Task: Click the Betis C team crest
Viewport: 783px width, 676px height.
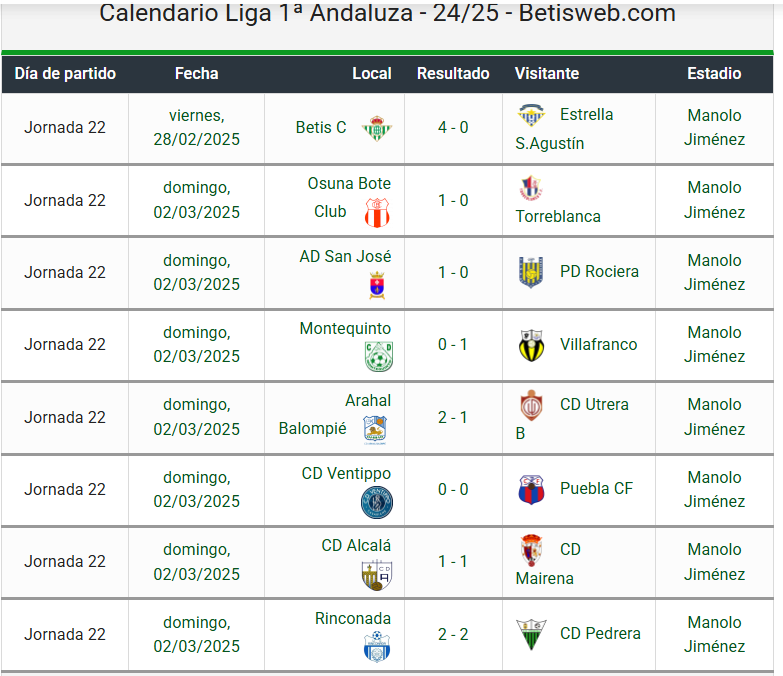Action: pyautogui.click(x=377, y=128)
